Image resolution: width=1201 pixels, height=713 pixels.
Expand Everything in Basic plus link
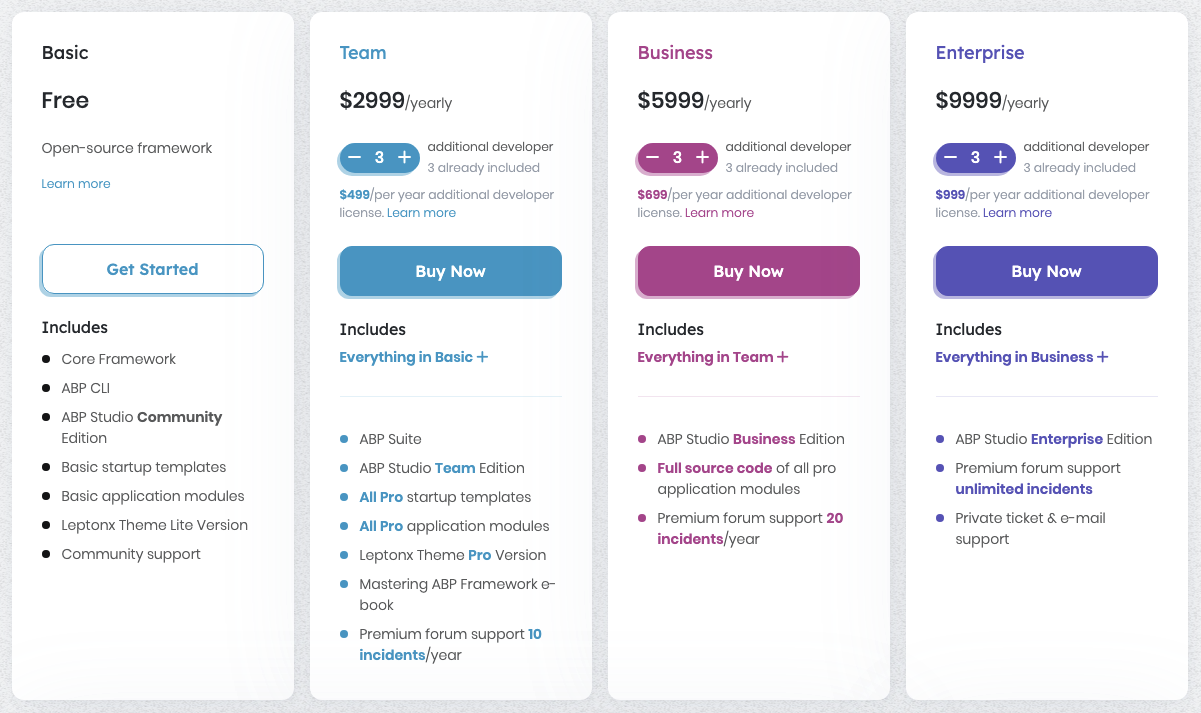tap(413, 357)
